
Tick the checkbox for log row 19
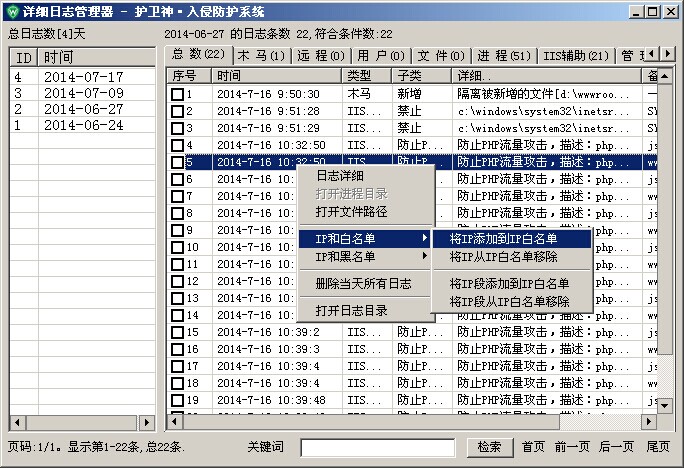click(177, 400)
